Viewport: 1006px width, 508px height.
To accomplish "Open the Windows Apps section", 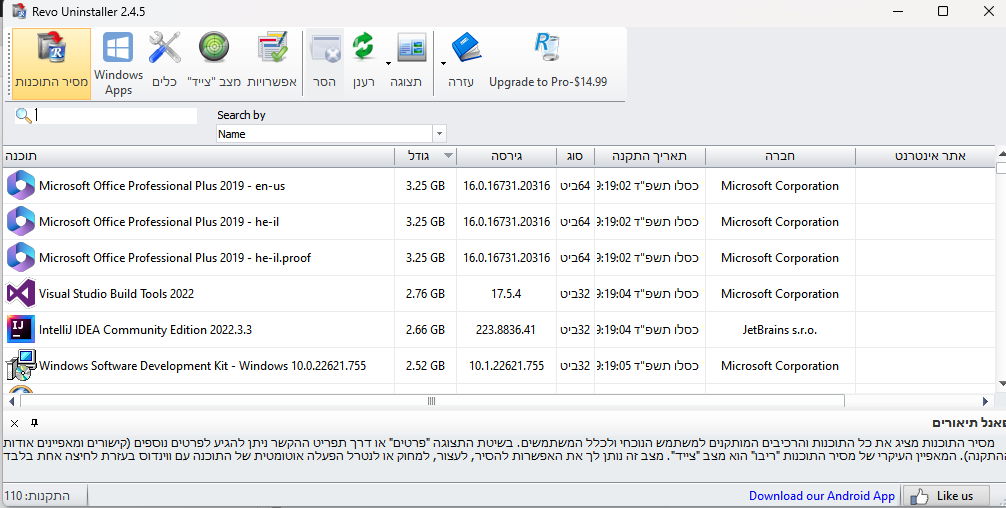I will [119, 63].
